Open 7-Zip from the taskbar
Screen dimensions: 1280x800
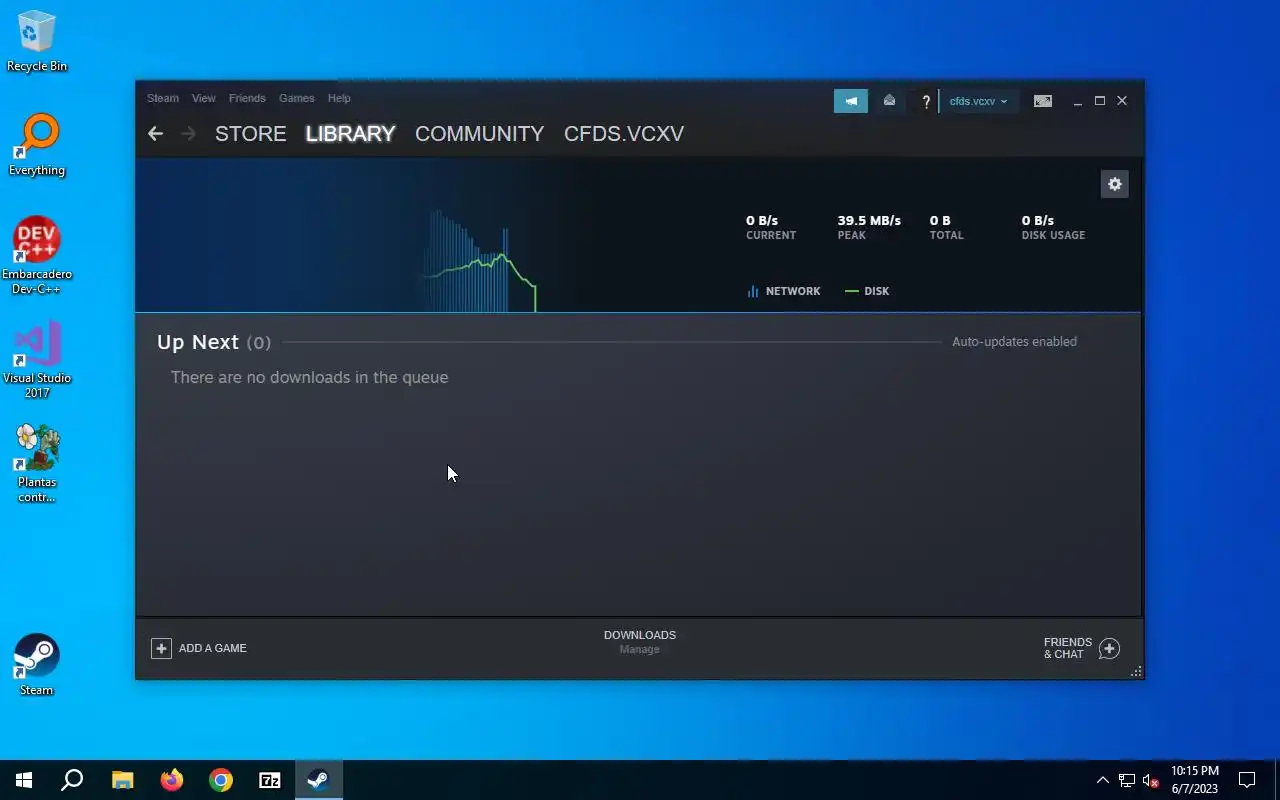tap(270, 780)
